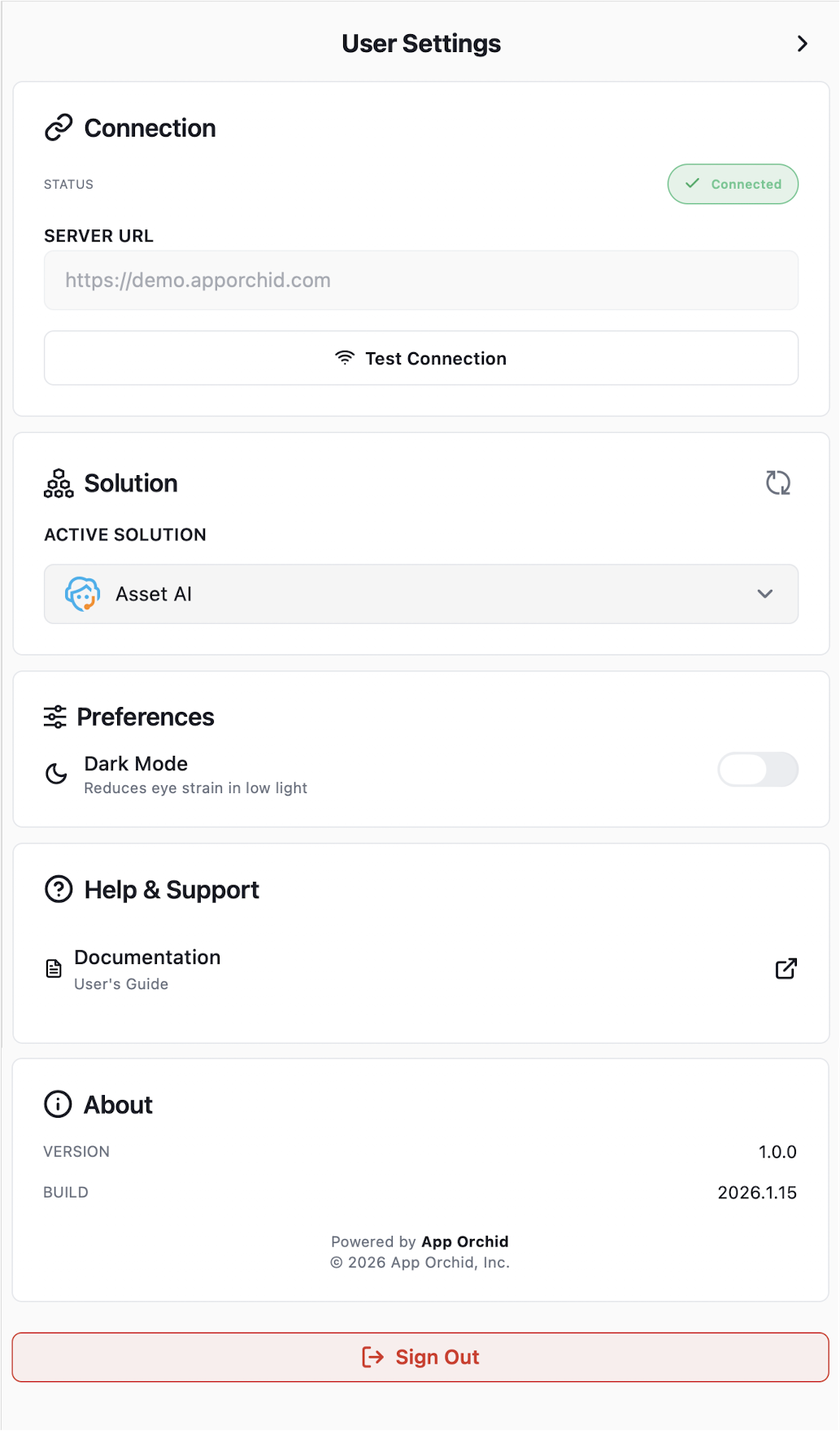Enable the Dark Mode toggle
Screen dimensions: 840x1431
[x=757, y=770]
